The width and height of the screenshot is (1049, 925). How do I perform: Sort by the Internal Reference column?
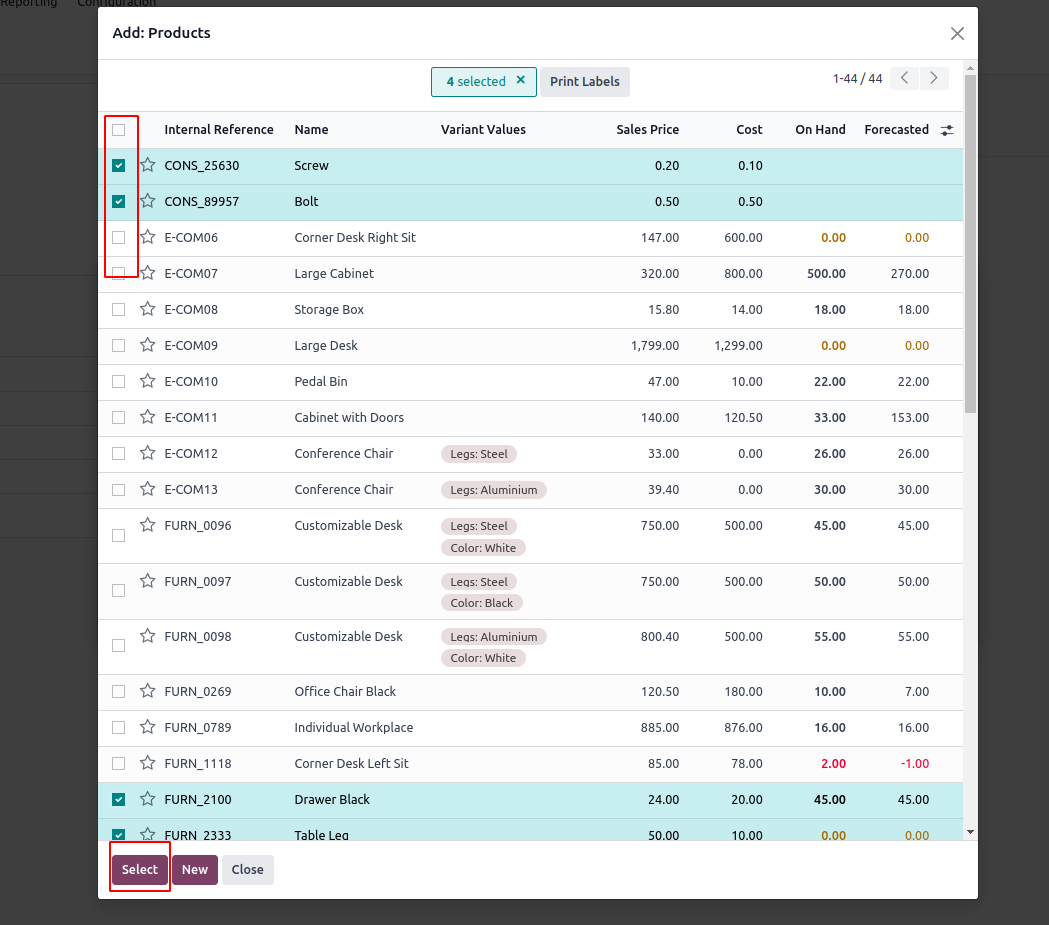click(x=219, y=130)
